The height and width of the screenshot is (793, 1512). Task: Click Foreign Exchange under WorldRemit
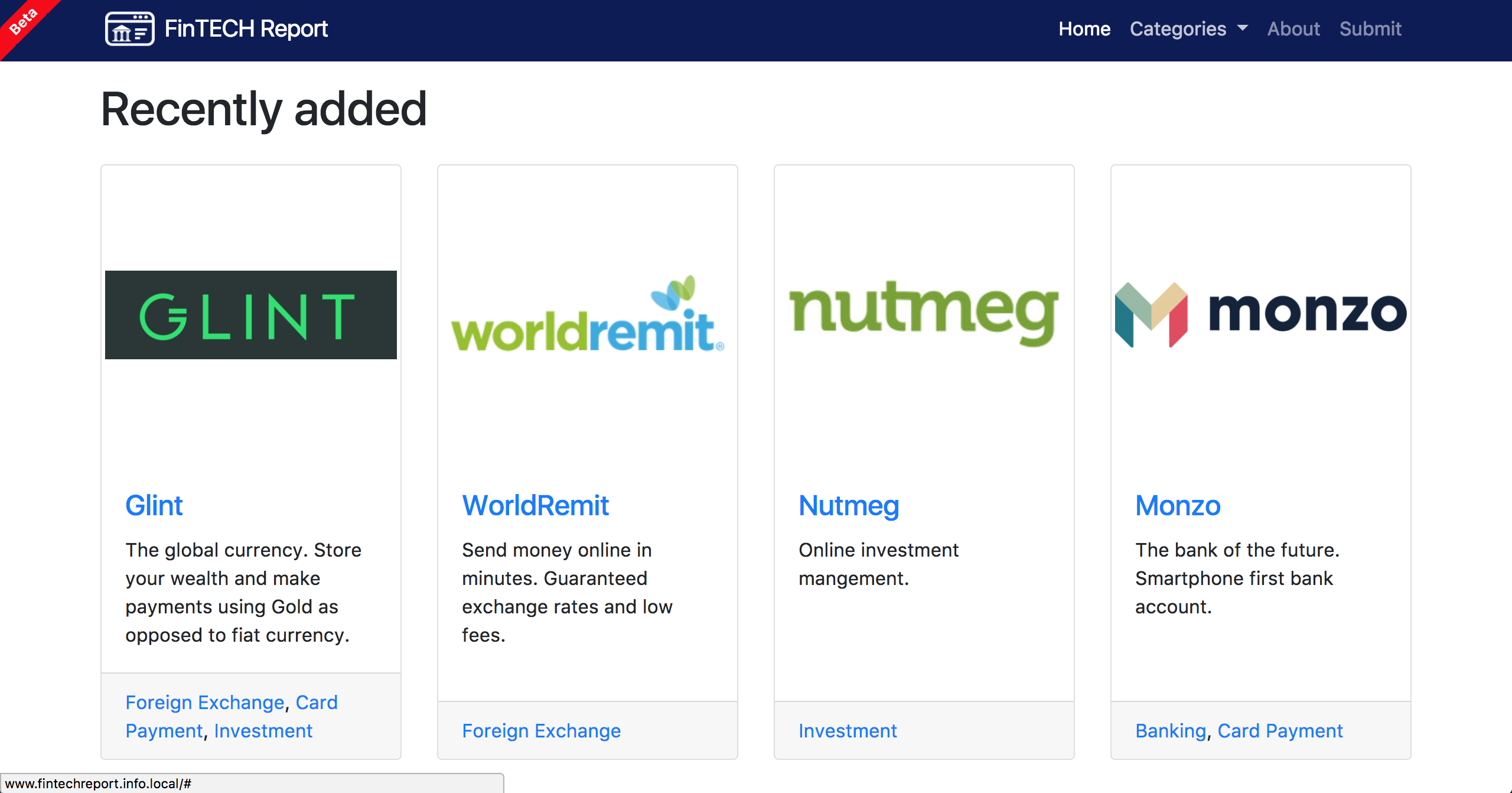[x=541, y=731]
